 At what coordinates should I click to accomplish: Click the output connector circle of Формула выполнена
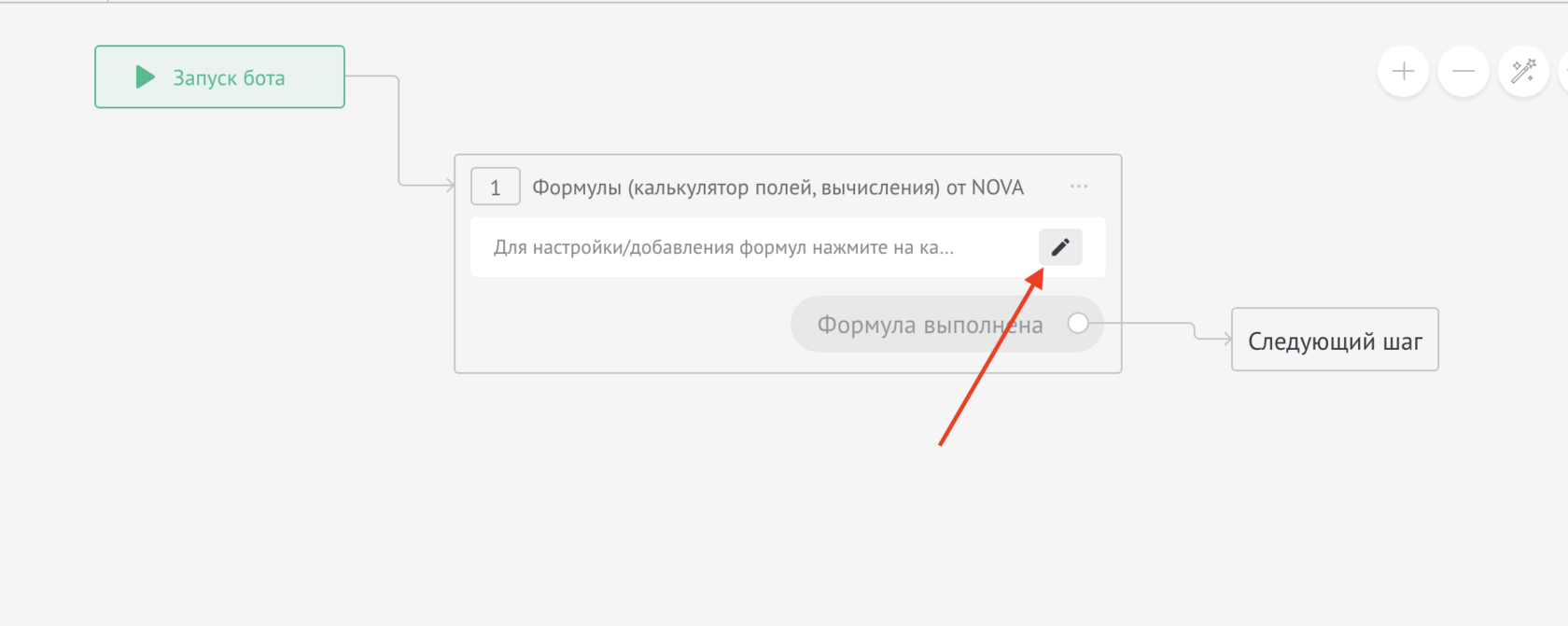tap(1078, 324)
